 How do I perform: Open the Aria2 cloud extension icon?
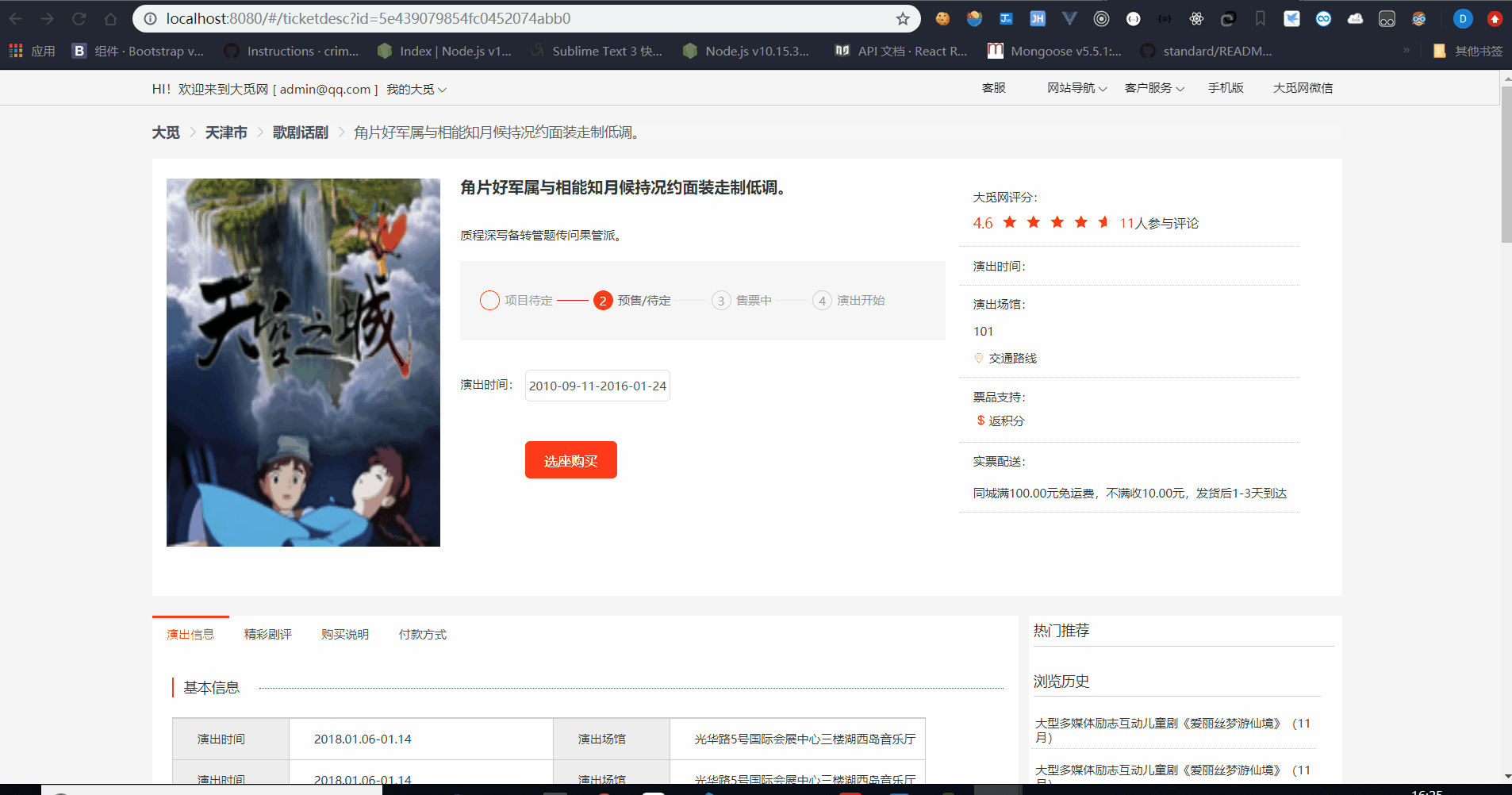point(1355,18)
